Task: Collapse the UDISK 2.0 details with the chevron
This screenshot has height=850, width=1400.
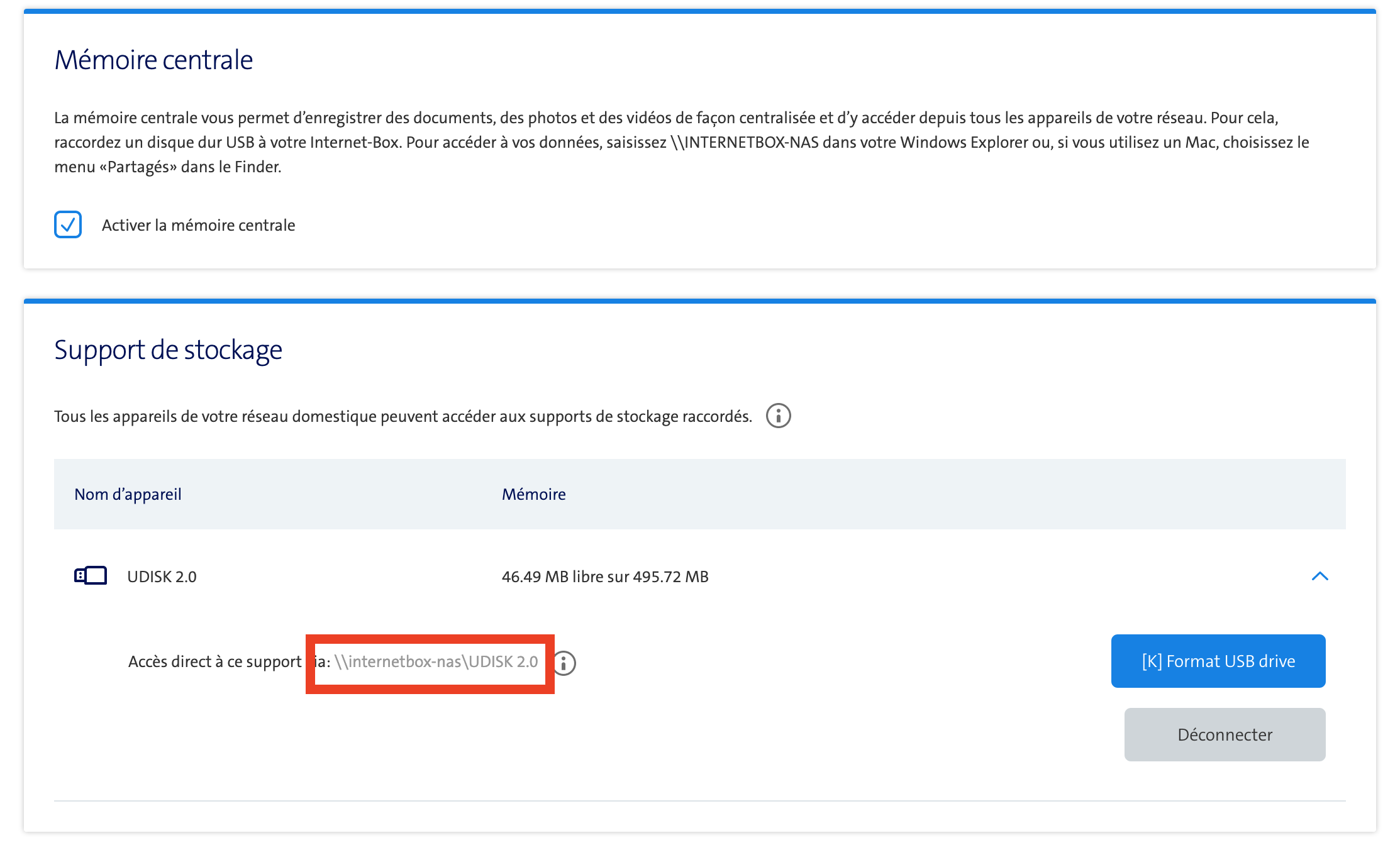Action: pyautogui.click(x=1321, y=576)
